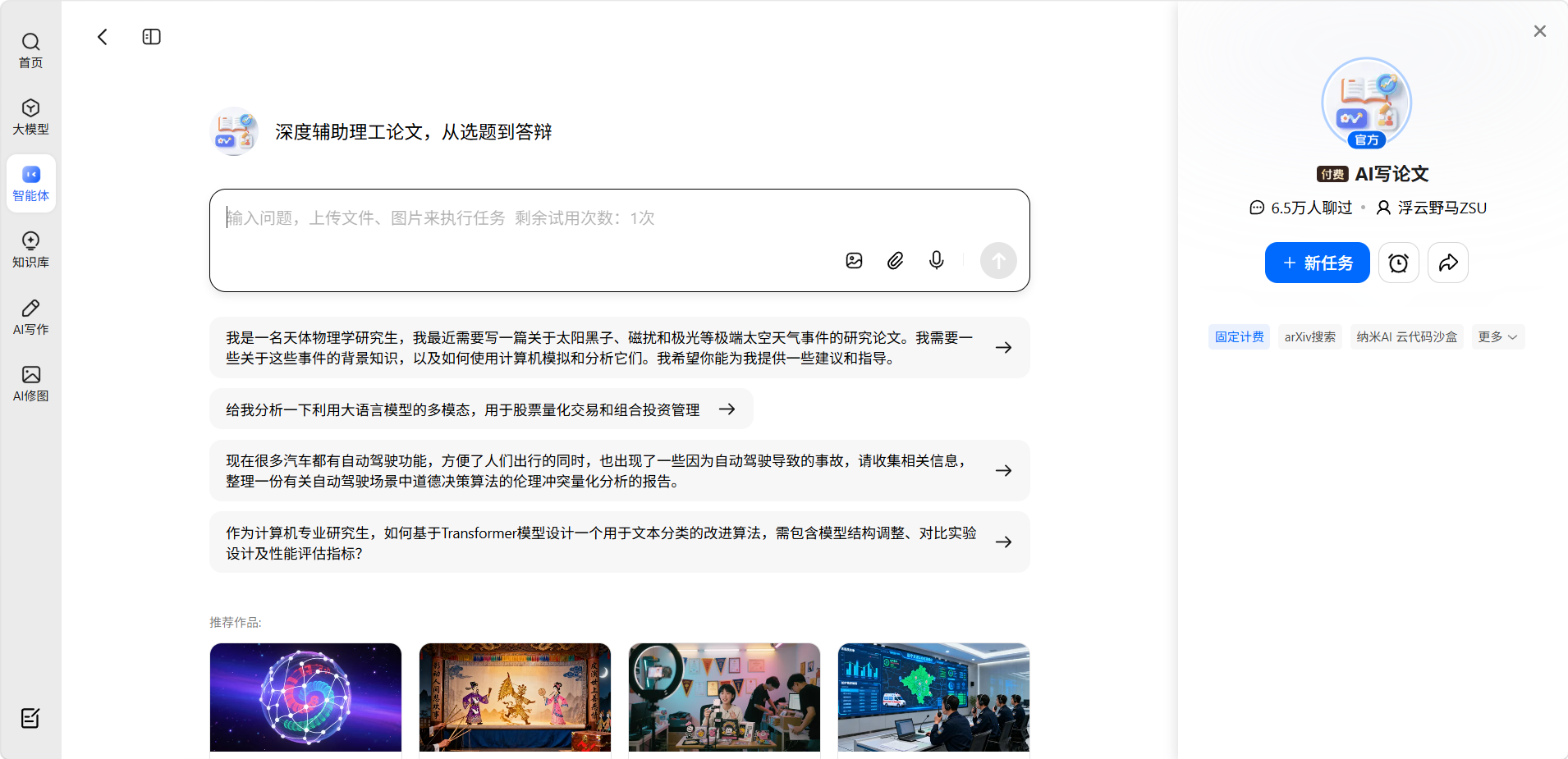Click the share arrow icon
Screen dimensions: 1568x759
[1447, 263]
